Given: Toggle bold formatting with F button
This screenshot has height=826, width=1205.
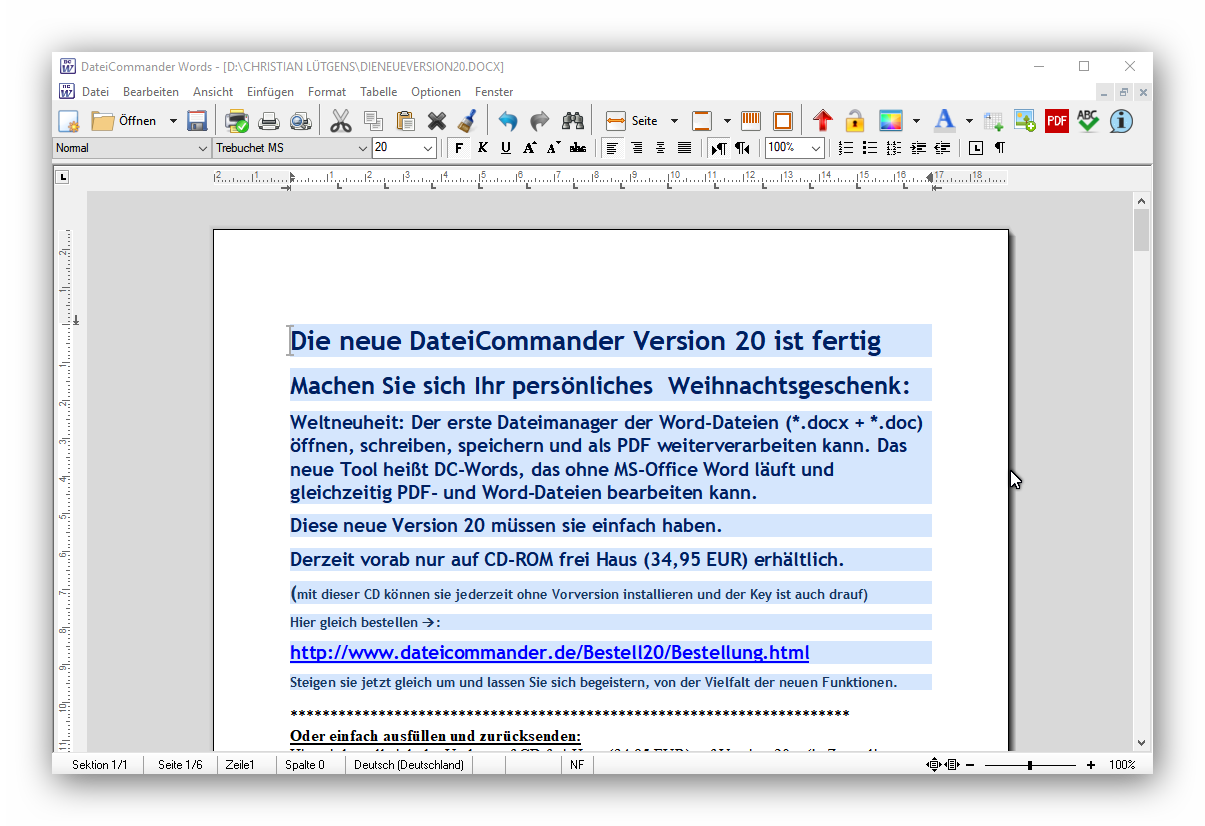Looking at the screenshot, I should point(459,148).
